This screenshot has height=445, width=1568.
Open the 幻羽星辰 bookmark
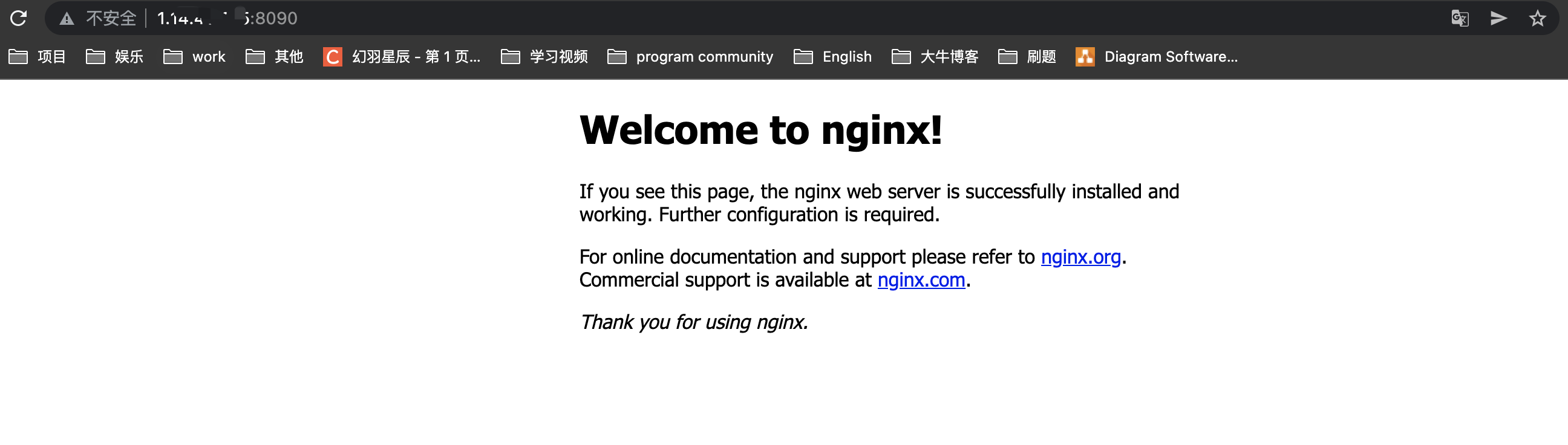pyautogui.click(x=402, y=57)
